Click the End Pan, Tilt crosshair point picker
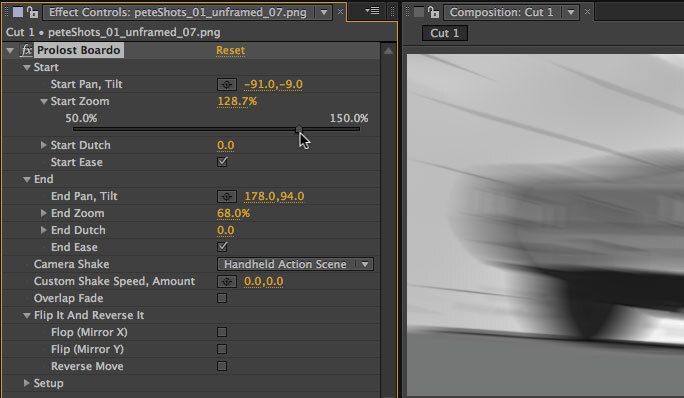Screen dimensions: 684x398 click(227, 196)
